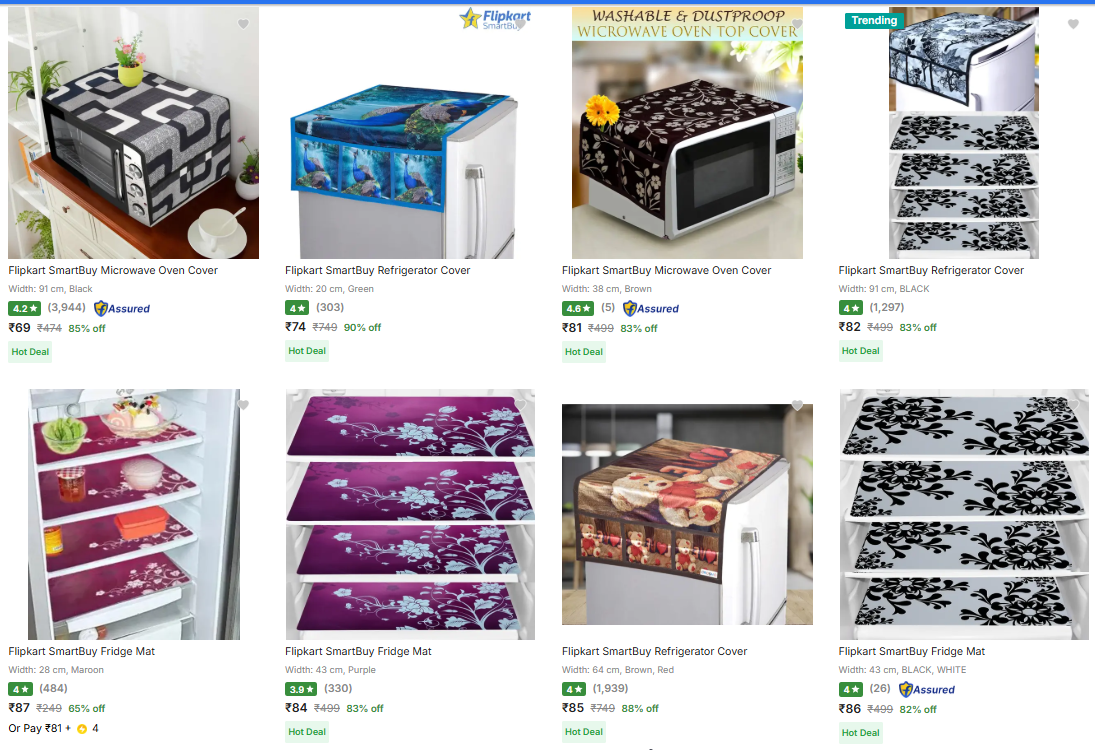Image resolution: width=1095 pixels, height=750 pixels.
Task: Click Hot Deal label under ₹69 price
Action: click(30, 352)
